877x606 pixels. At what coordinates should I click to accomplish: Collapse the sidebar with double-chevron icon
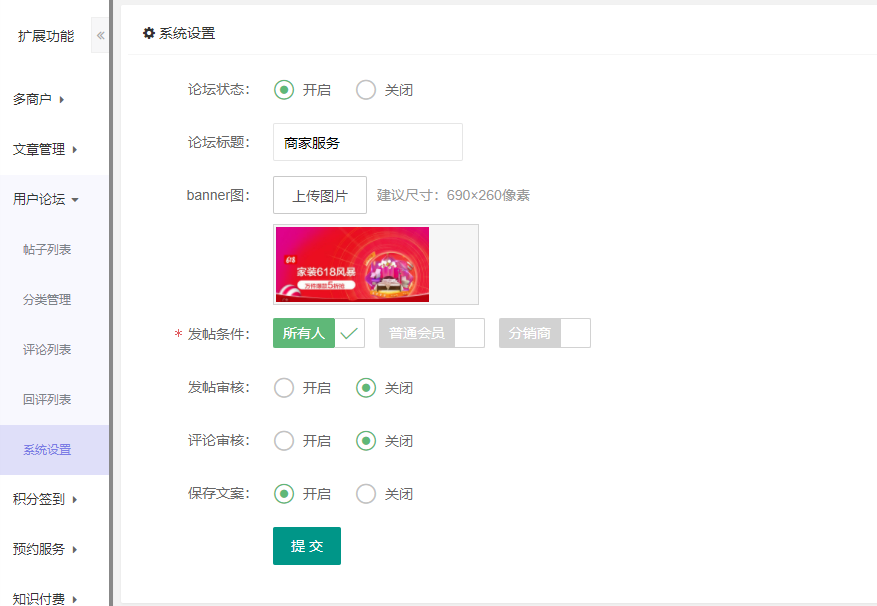click(100, 36)
